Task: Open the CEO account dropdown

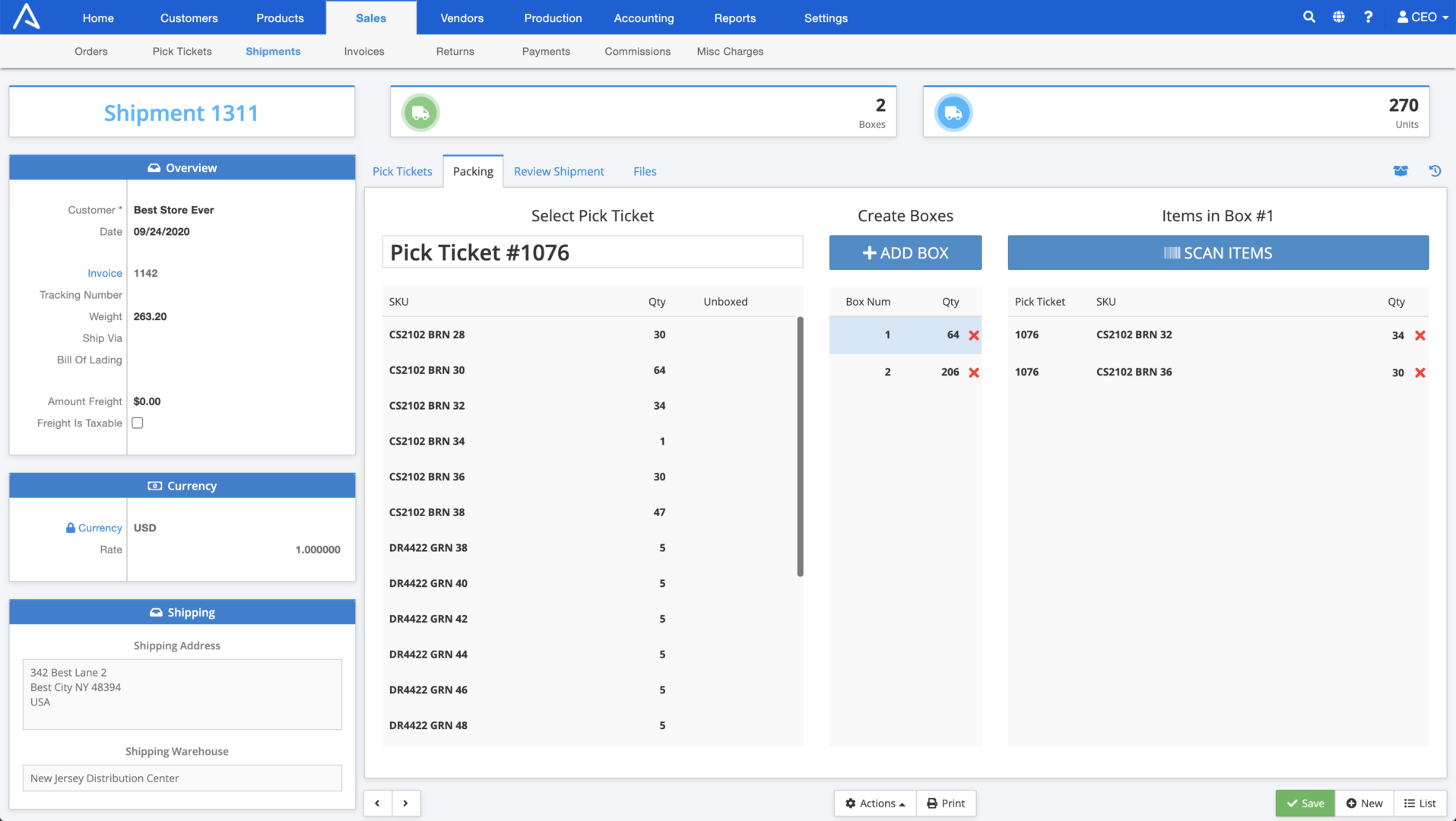Action: (1422, 16)
